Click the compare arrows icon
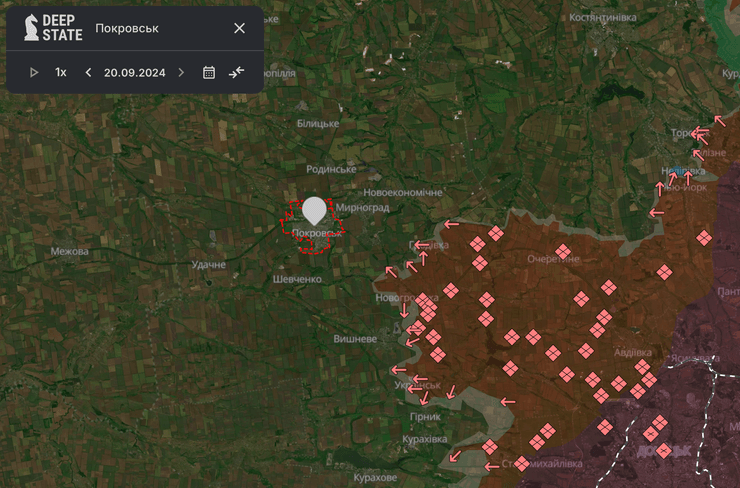The height and width of the screenshot is (488, 740). 236,72
